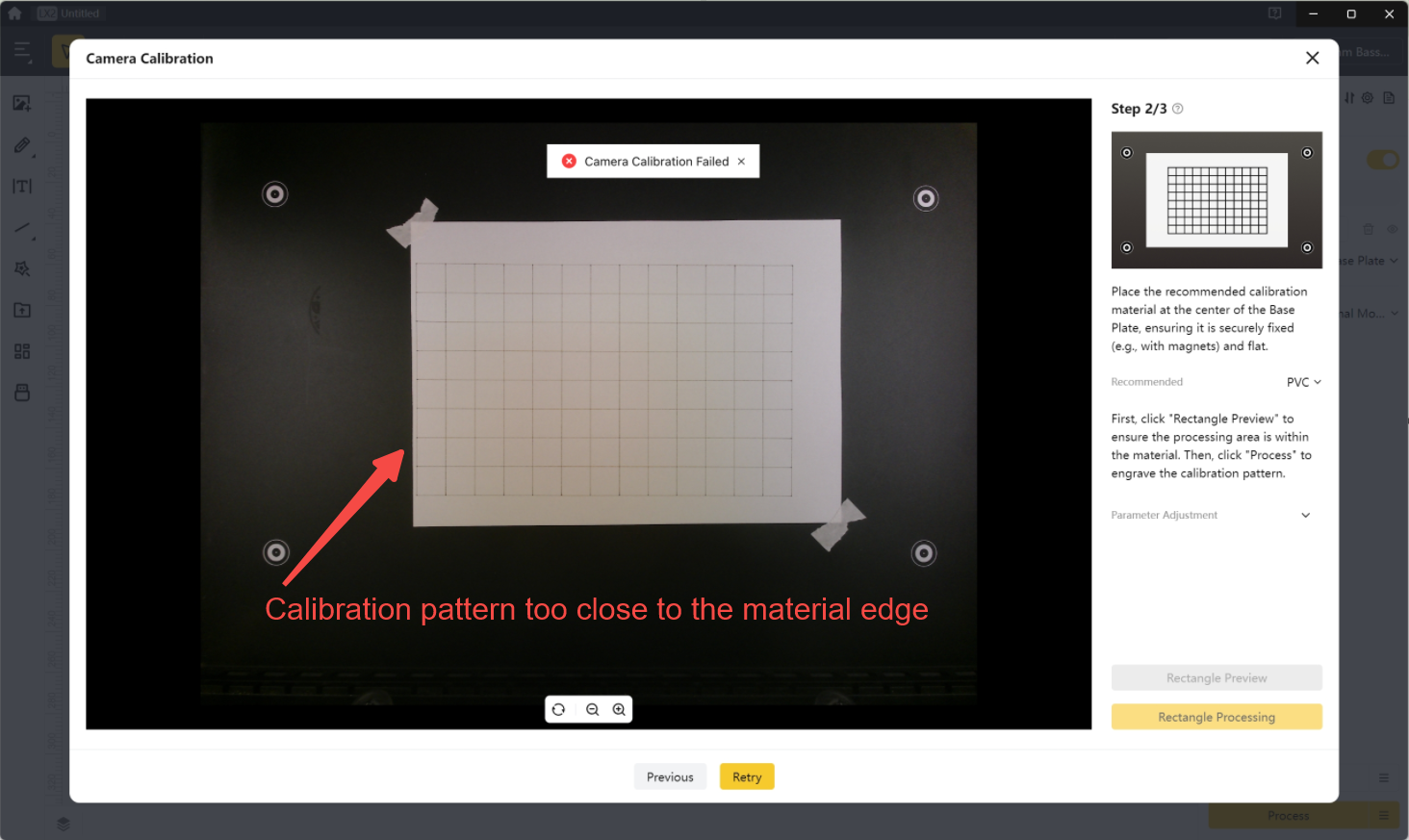Zoom in the camera preview

[x=619, y=710]
